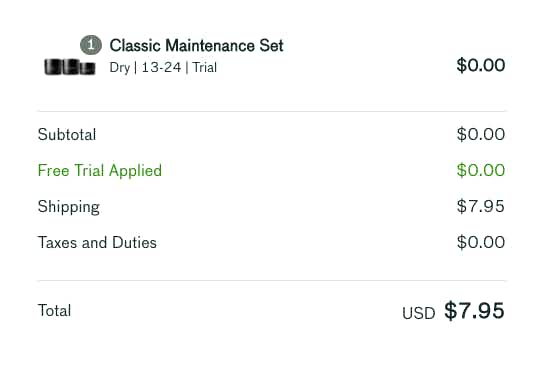Select the Classic Maintenance Set title
The image size is (546, 375).
click(x=196, y=46)
